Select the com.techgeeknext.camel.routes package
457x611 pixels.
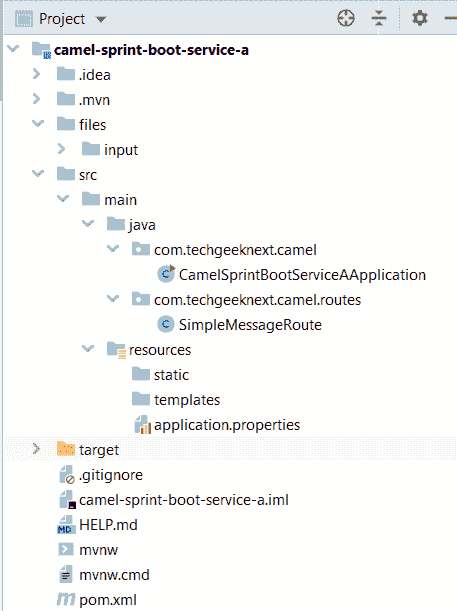pos(258,300)
